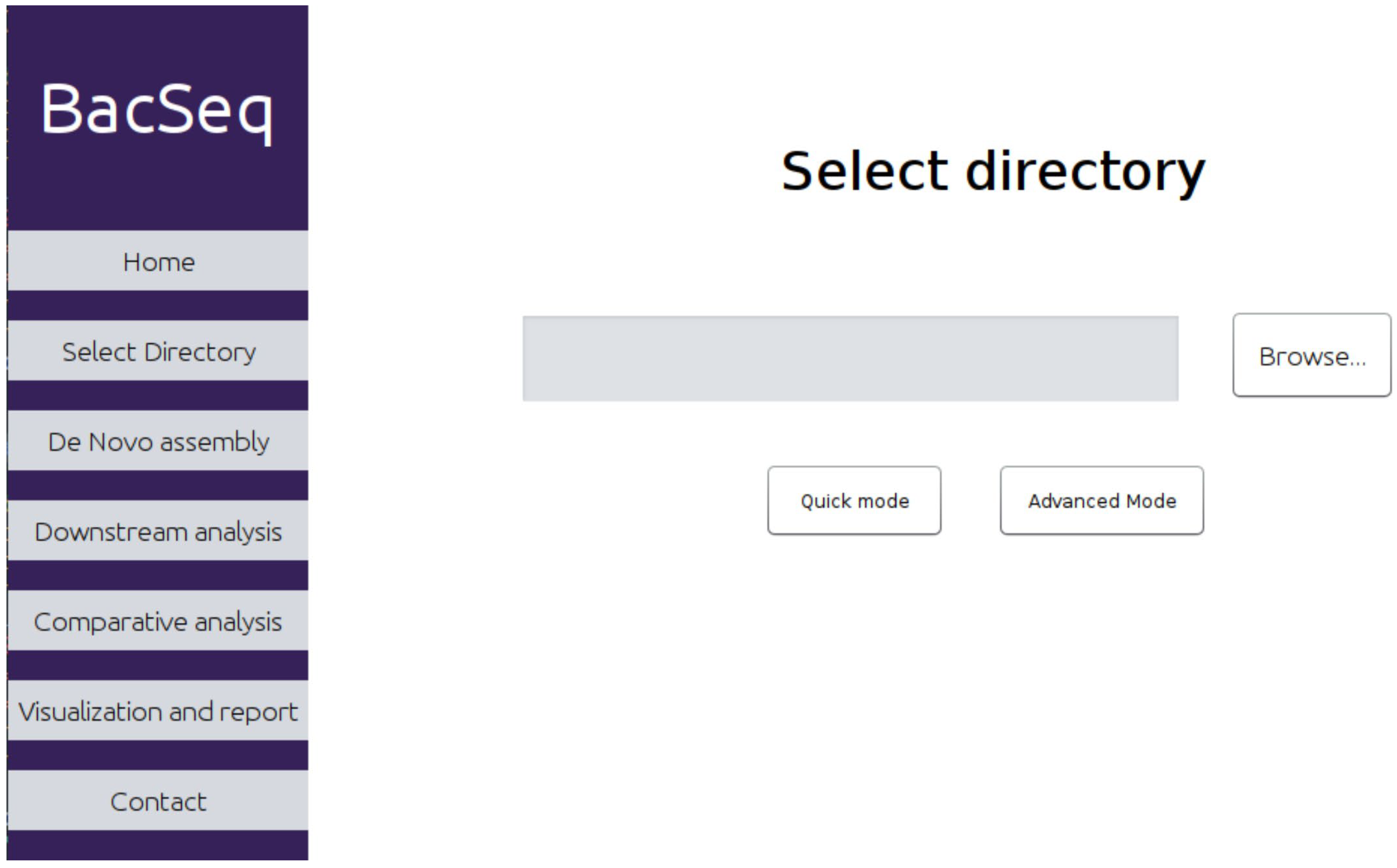Open Visualization and report section

click(158, 711)
